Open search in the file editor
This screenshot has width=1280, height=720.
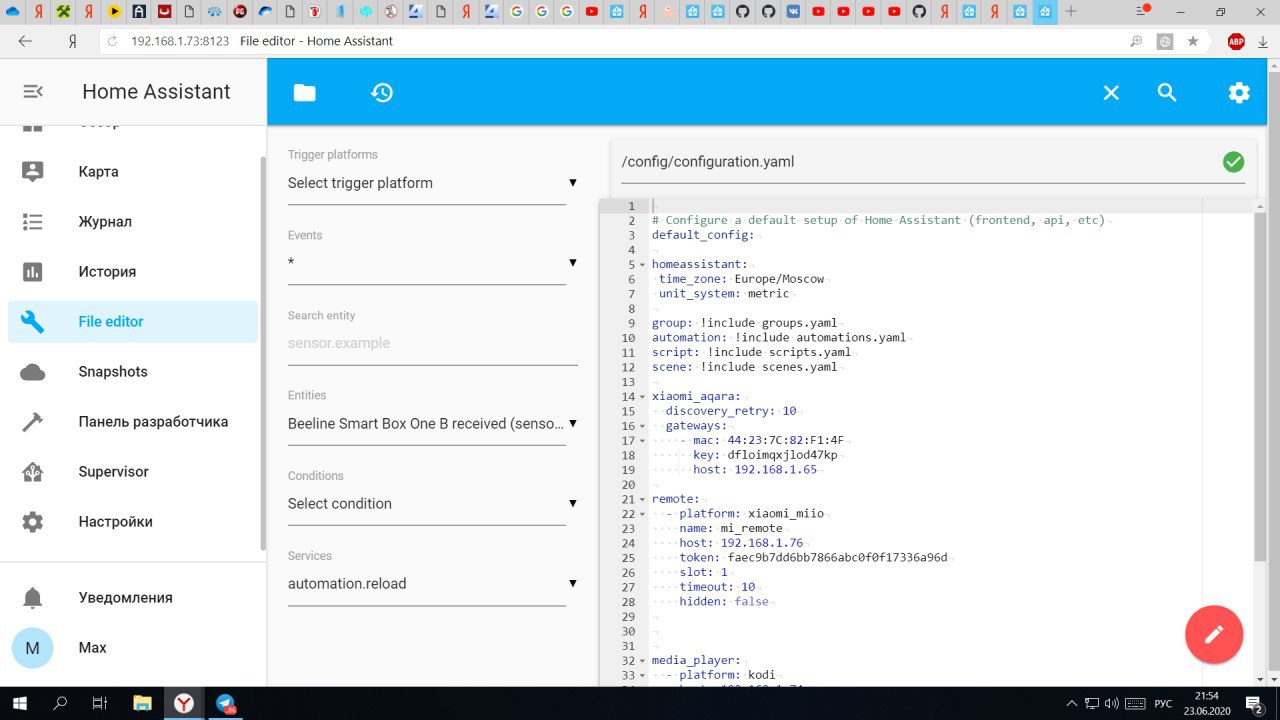tap(1167, 92)
